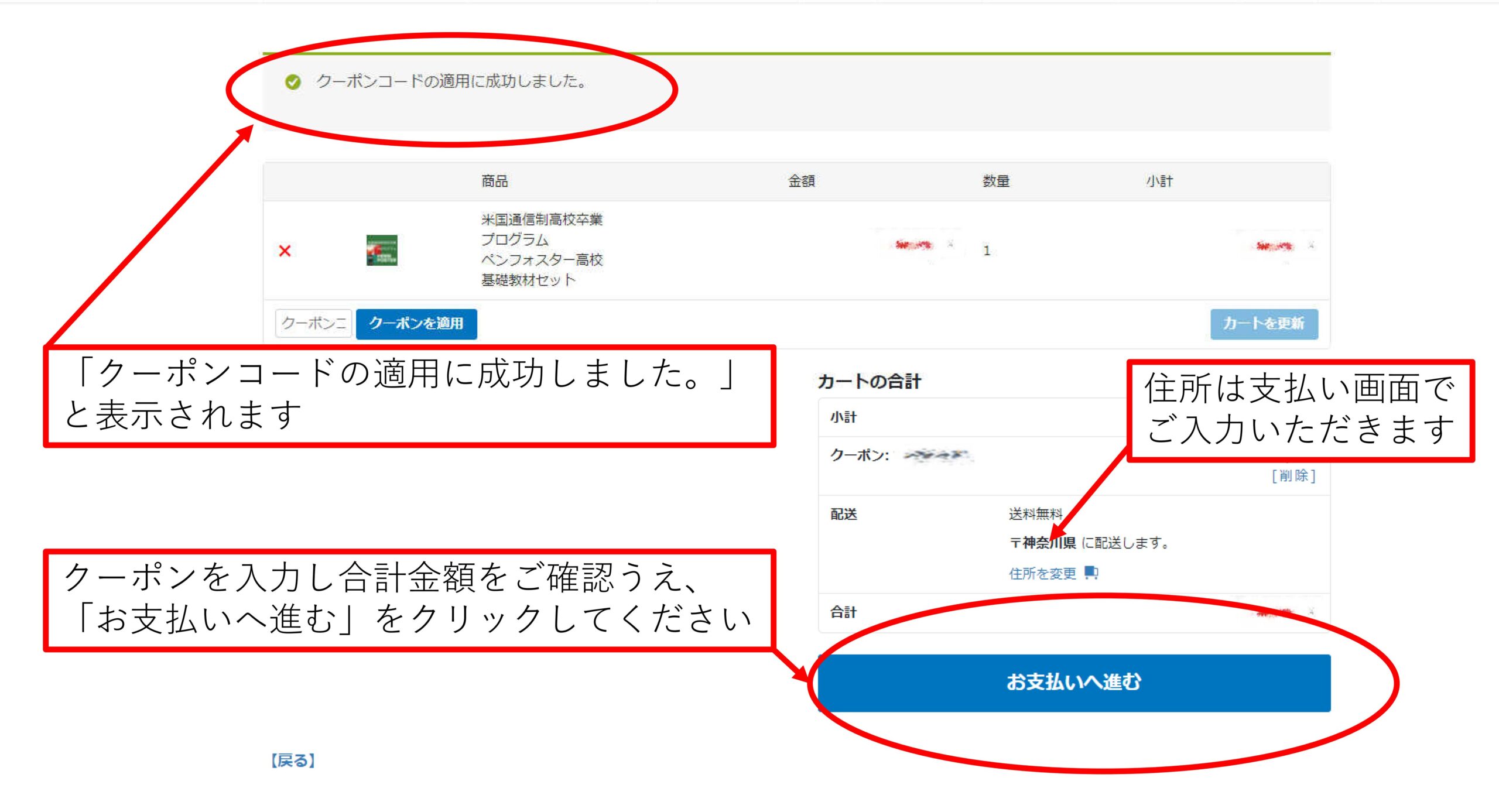The image size is (1499, 812).
Task: Click the クーポンコードの適用に成功しました message
Action: click(451, 81)
